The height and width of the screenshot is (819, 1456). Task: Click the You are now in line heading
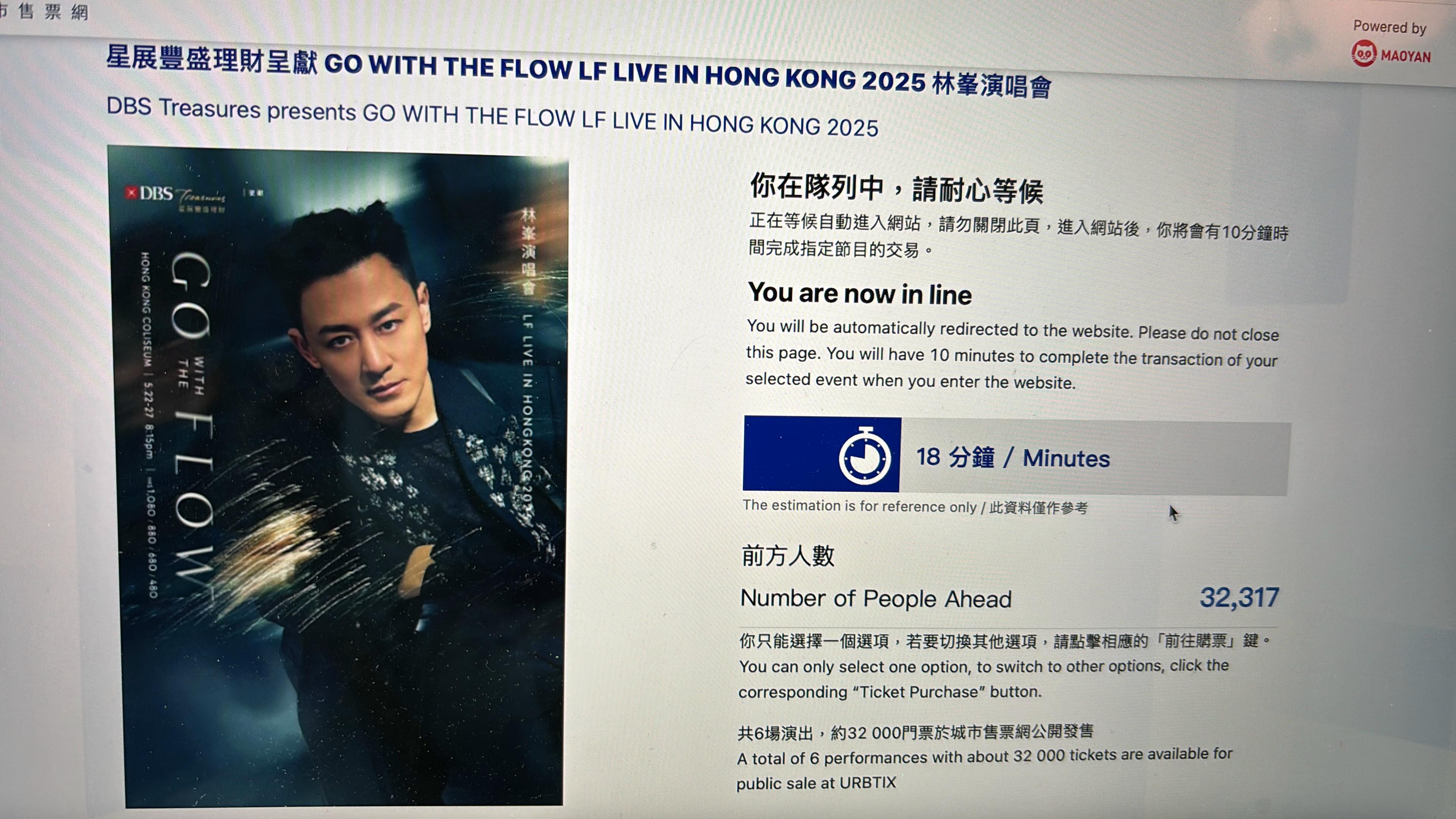(x=860, y=294)
